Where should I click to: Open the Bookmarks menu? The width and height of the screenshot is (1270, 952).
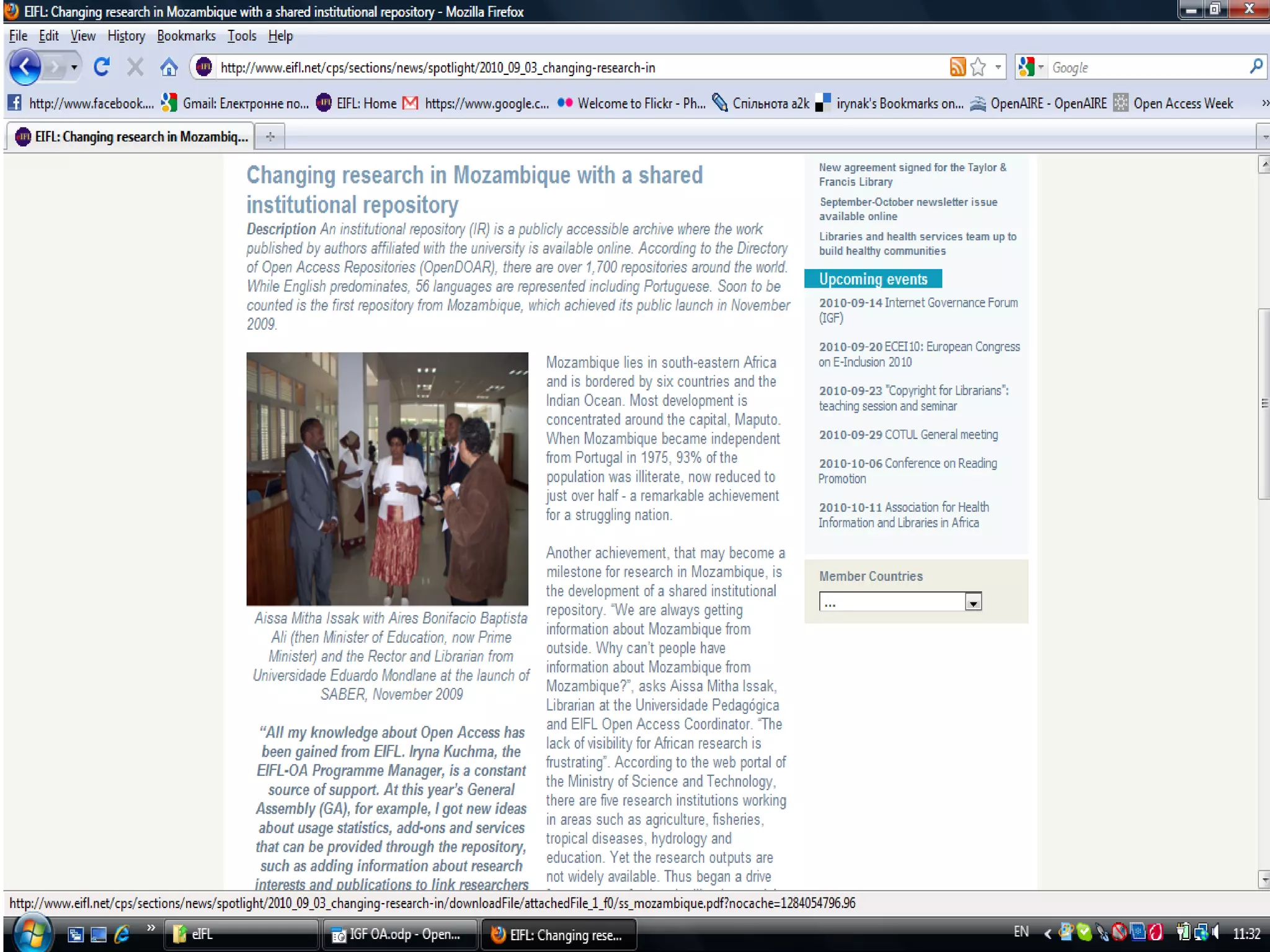pyautogui.click(x=186, y=36)
